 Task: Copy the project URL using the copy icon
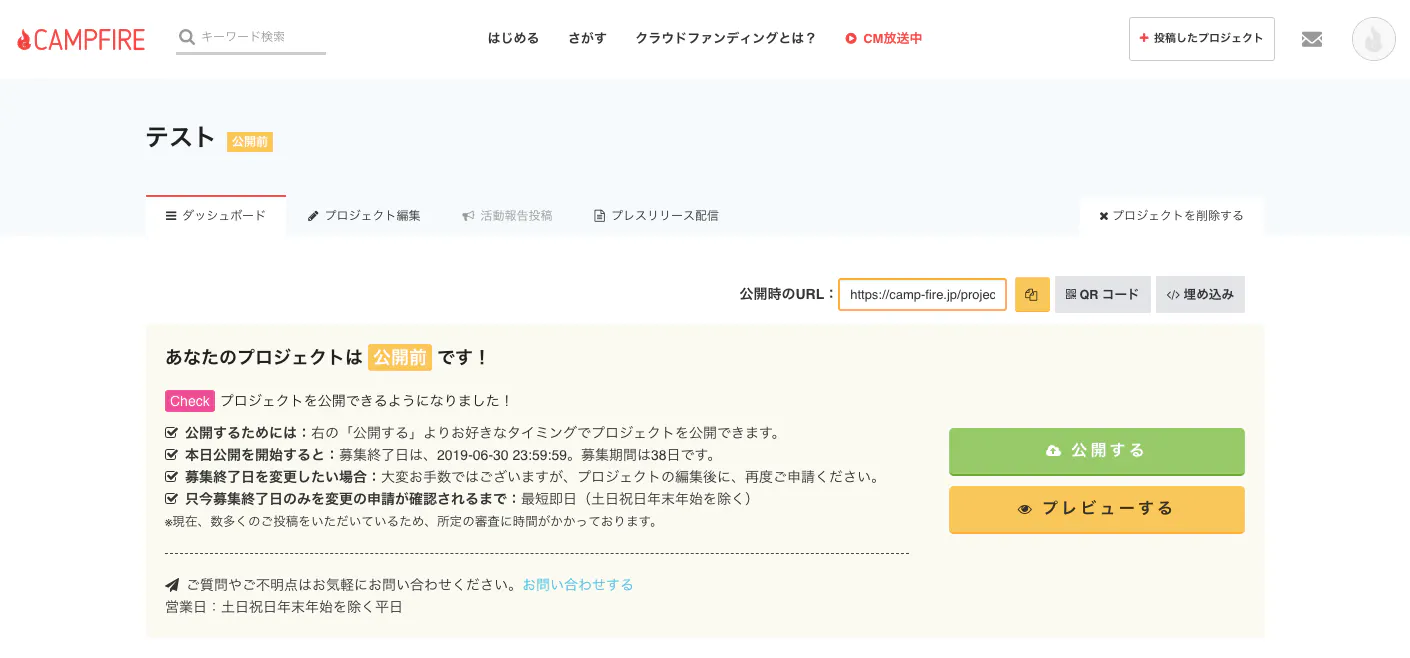(x=1032, y=294)
